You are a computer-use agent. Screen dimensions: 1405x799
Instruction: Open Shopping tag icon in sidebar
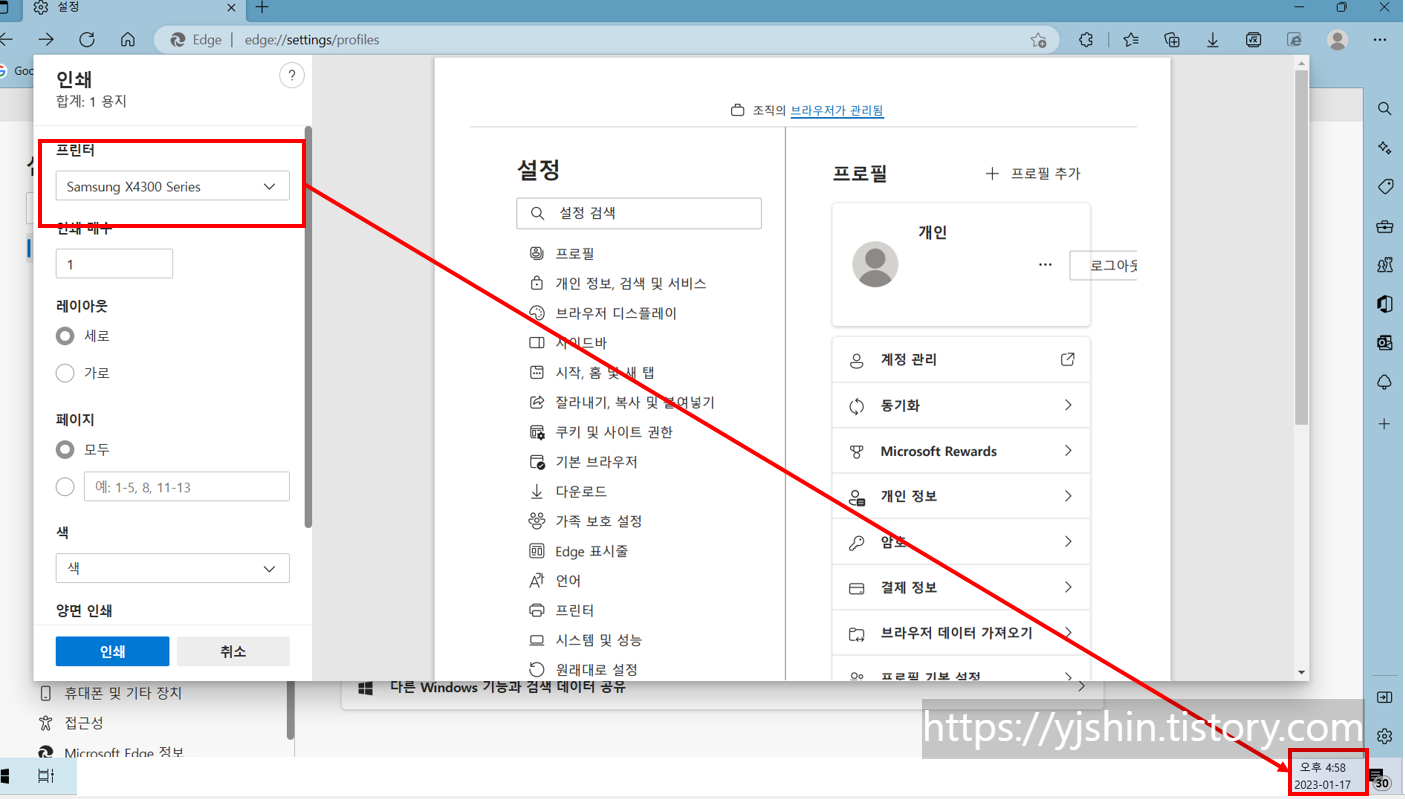[1385, 187]
